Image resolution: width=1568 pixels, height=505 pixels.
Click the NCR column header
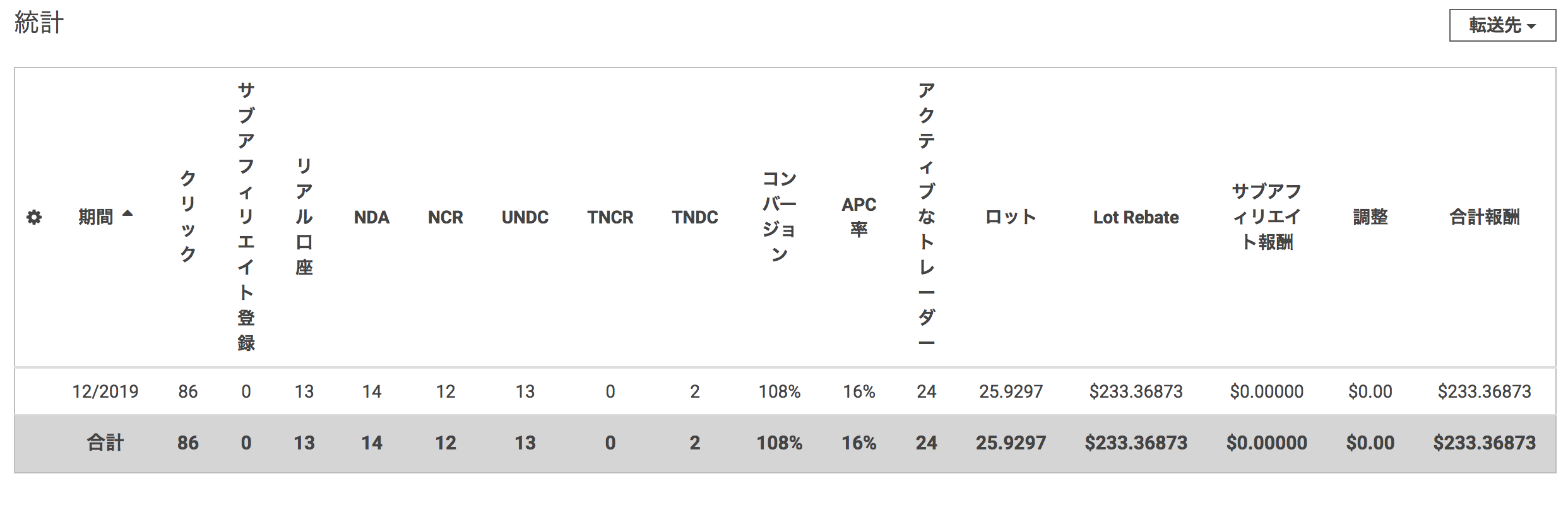(445, 217)
